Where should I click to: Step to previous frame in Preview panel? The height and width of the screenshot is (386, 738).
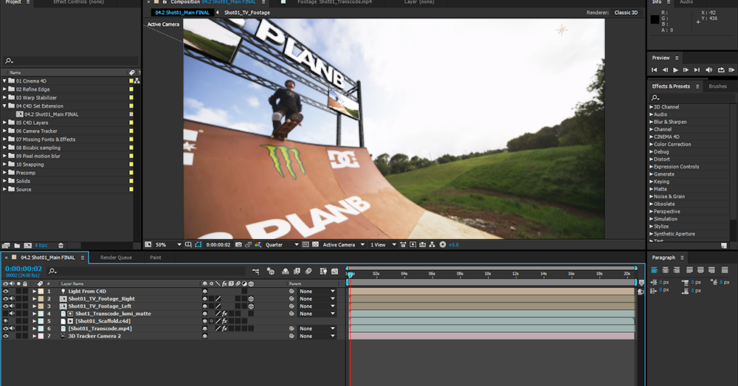[x=665, y=70]
